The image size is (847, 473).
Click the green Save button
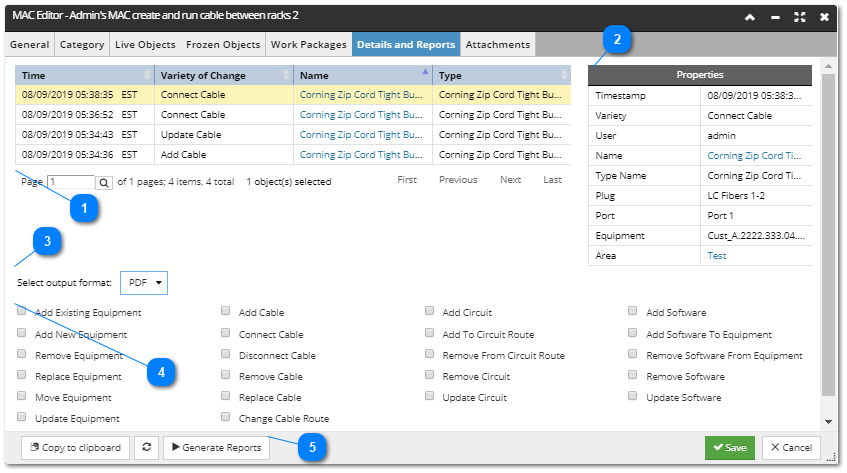(x=730, y=448)
